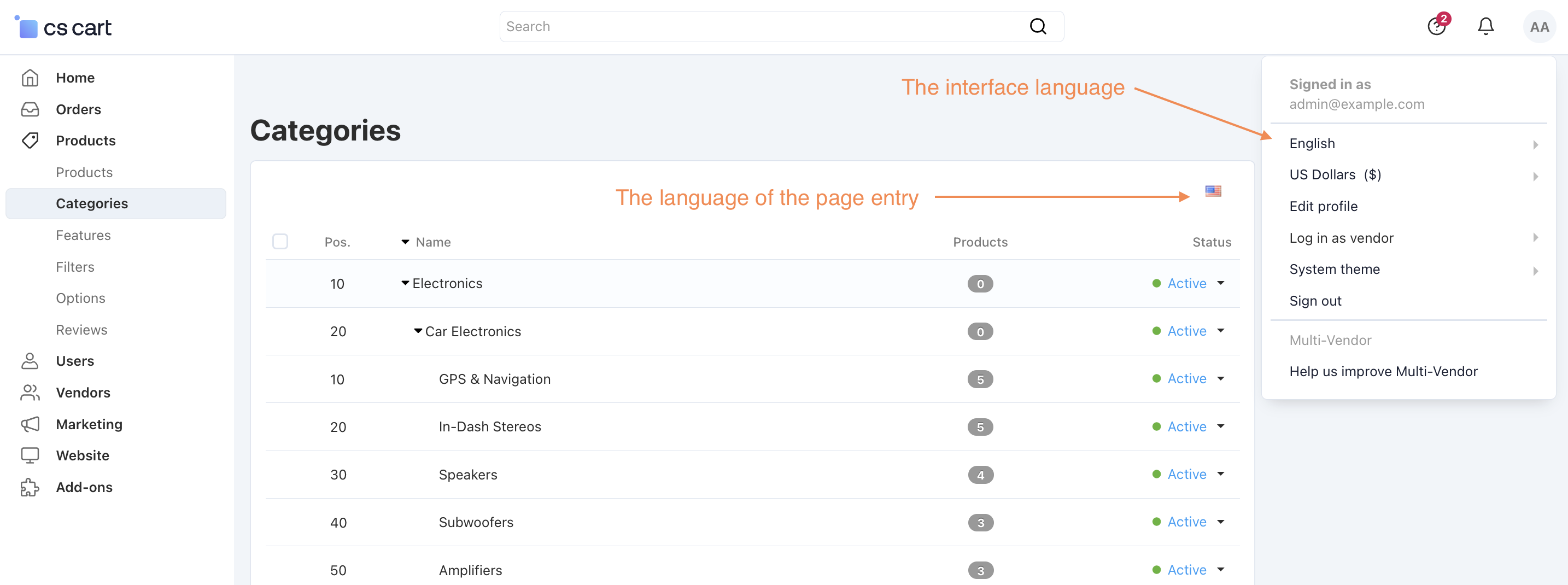Image resolution: width=1568 pixels, height=585 pixels.
Task: Open the Electronics category name
Action: click(447, 283)
